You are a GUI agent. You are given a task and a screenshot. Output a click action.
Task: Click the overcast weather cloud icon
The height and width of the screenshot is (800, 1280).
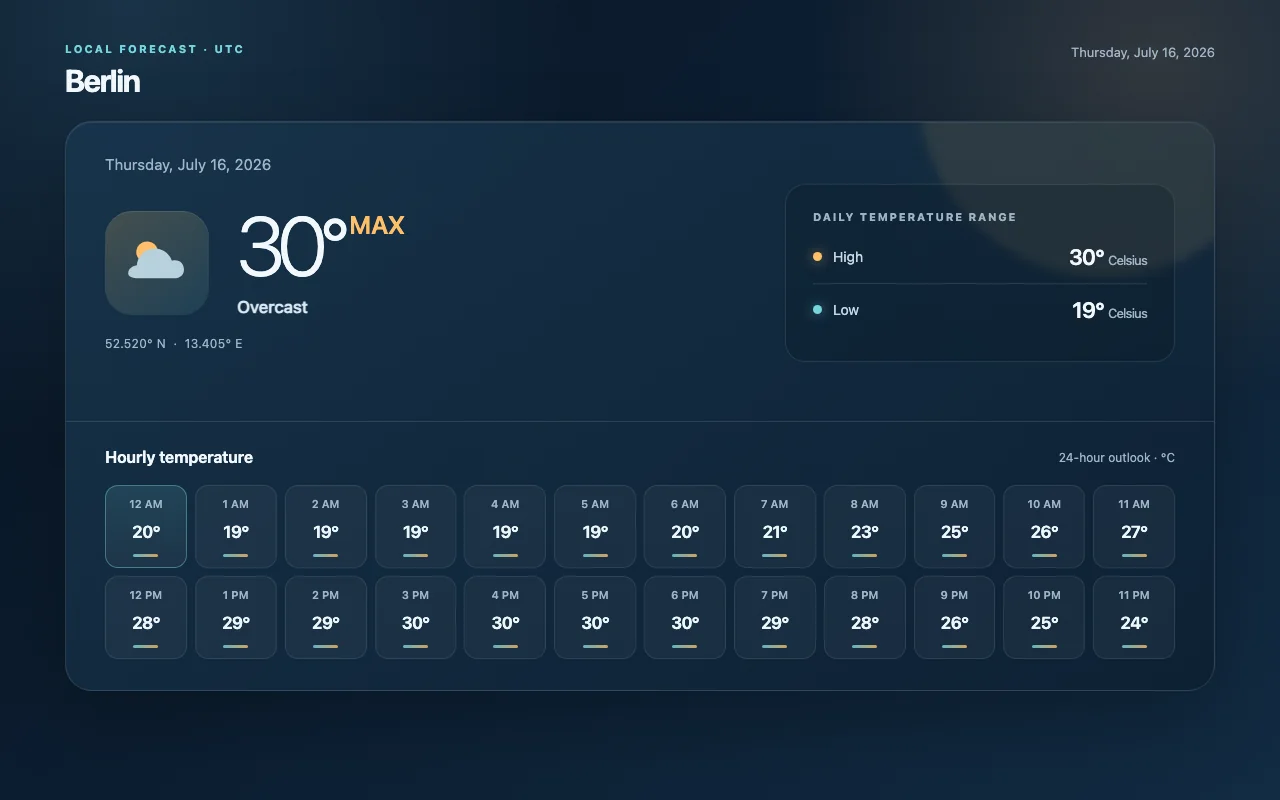coord(157,262)
